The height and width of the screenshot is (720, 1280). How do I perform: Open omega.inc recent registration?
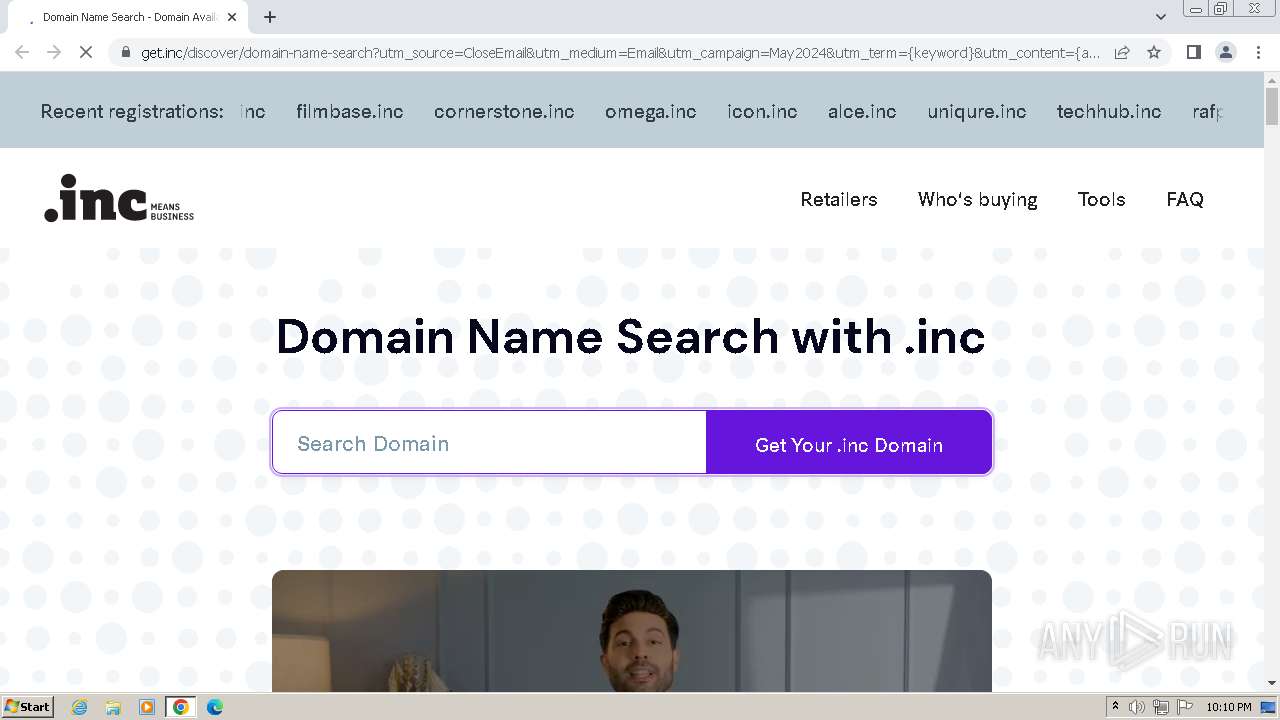pyautogui.click(x=650, y=111)
